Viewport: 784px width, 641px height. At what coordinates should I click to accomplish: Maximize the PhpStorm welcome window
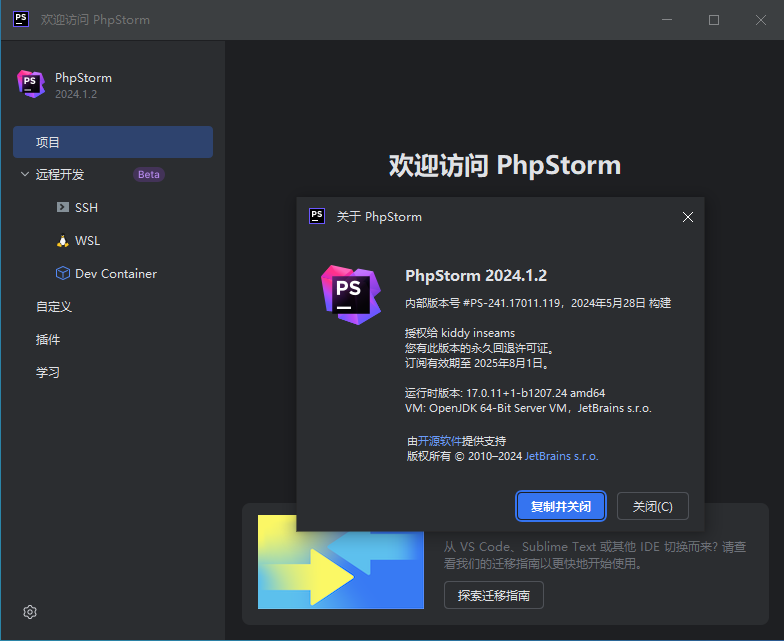pyautogui.click(x=714, y=20)
